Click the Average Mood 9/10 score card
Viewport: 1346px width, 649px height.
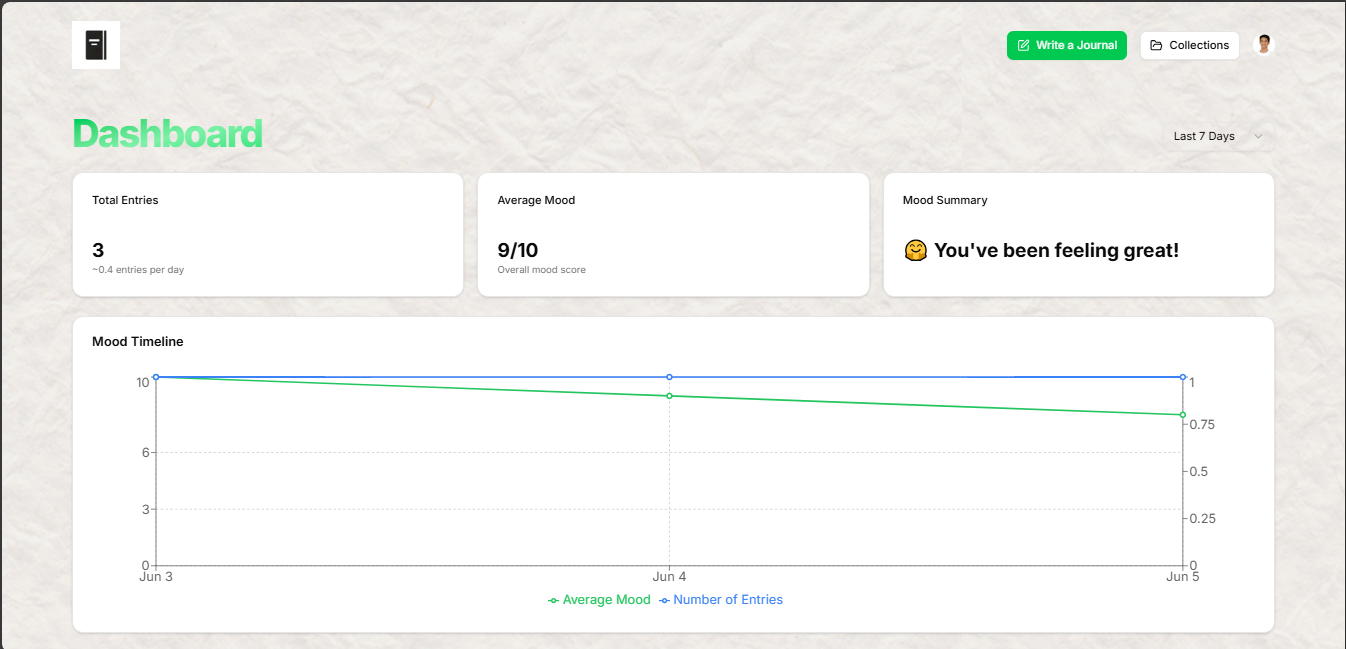click(673, 235)
